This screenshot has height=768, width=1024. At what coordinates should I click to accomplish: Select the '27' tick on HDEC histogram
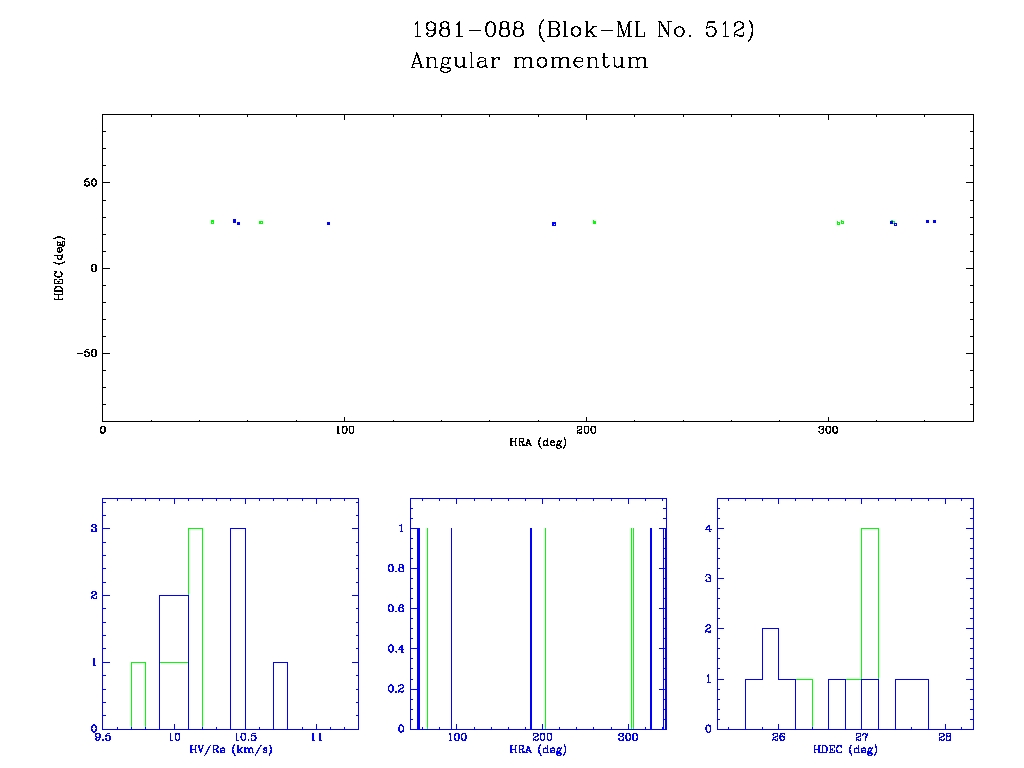(862, 737)
